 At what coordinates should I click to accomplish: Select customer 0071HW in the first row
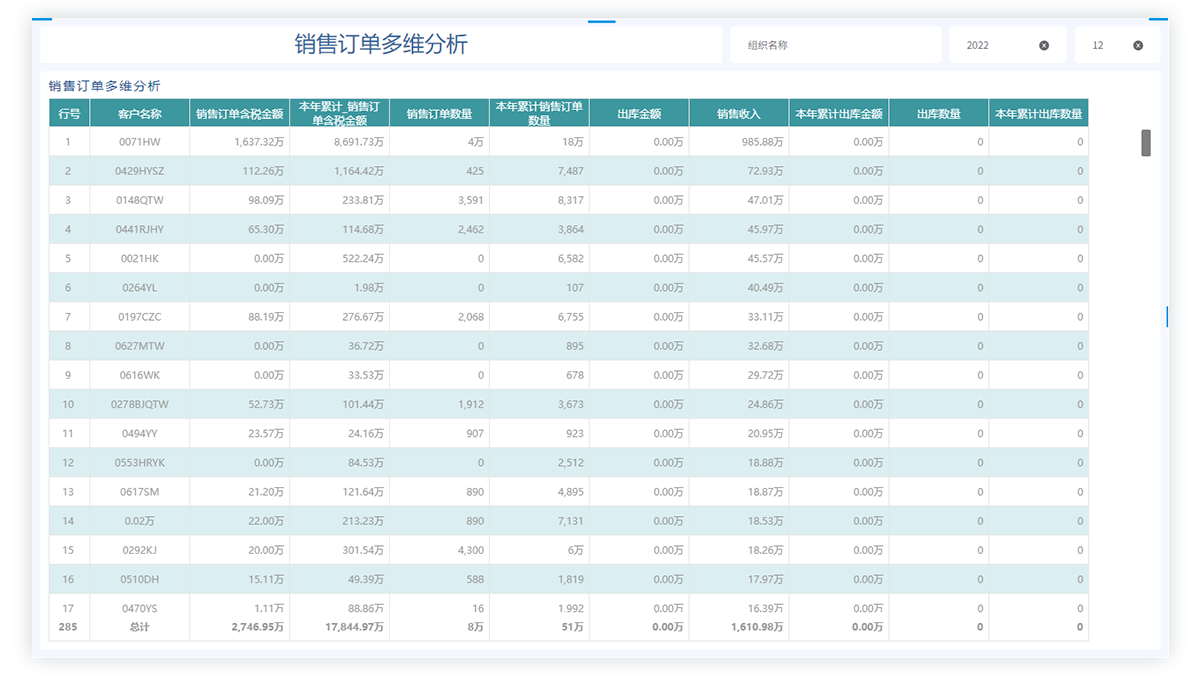139,142
